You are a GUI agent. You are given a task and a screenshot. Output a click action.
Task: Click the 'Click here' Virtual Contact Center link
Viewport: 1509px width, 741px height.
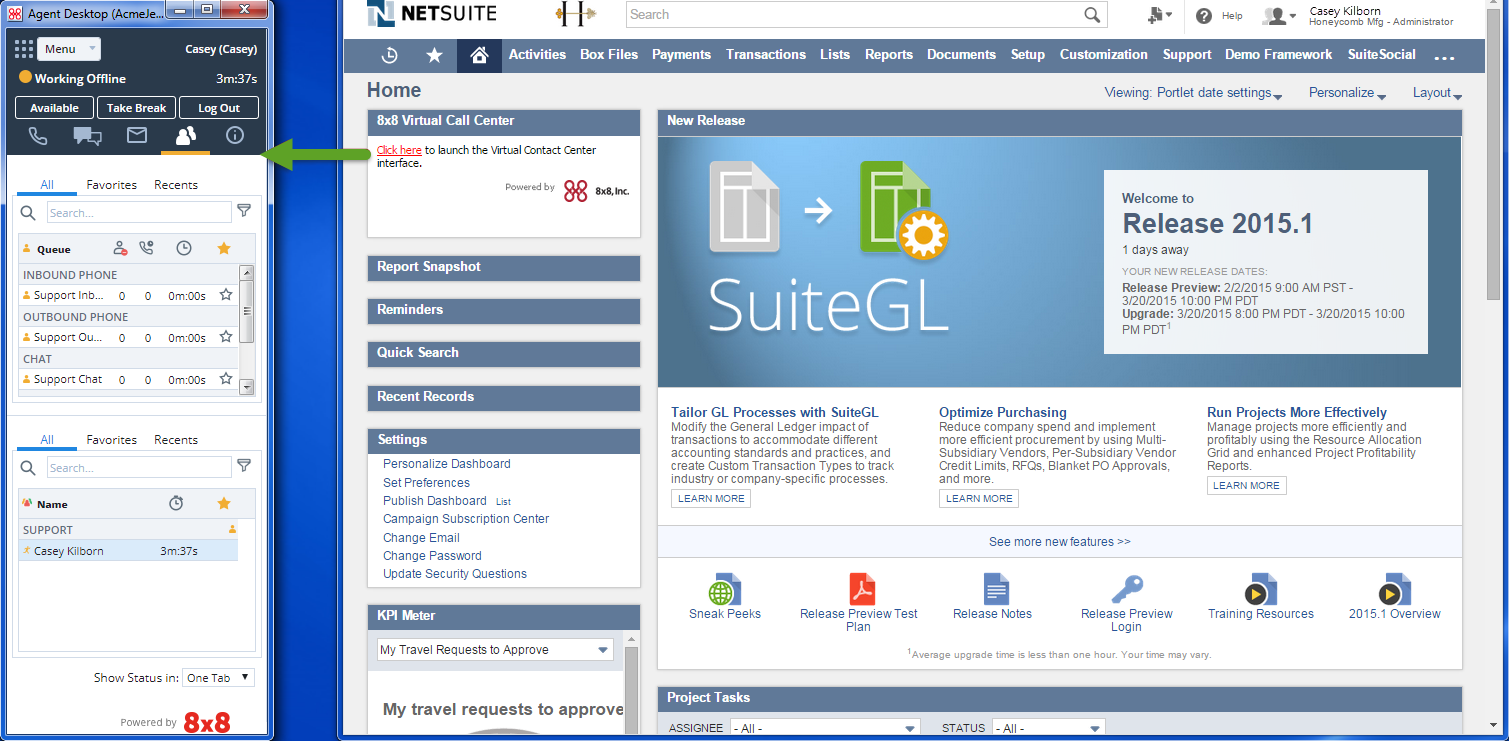[399, 150]
